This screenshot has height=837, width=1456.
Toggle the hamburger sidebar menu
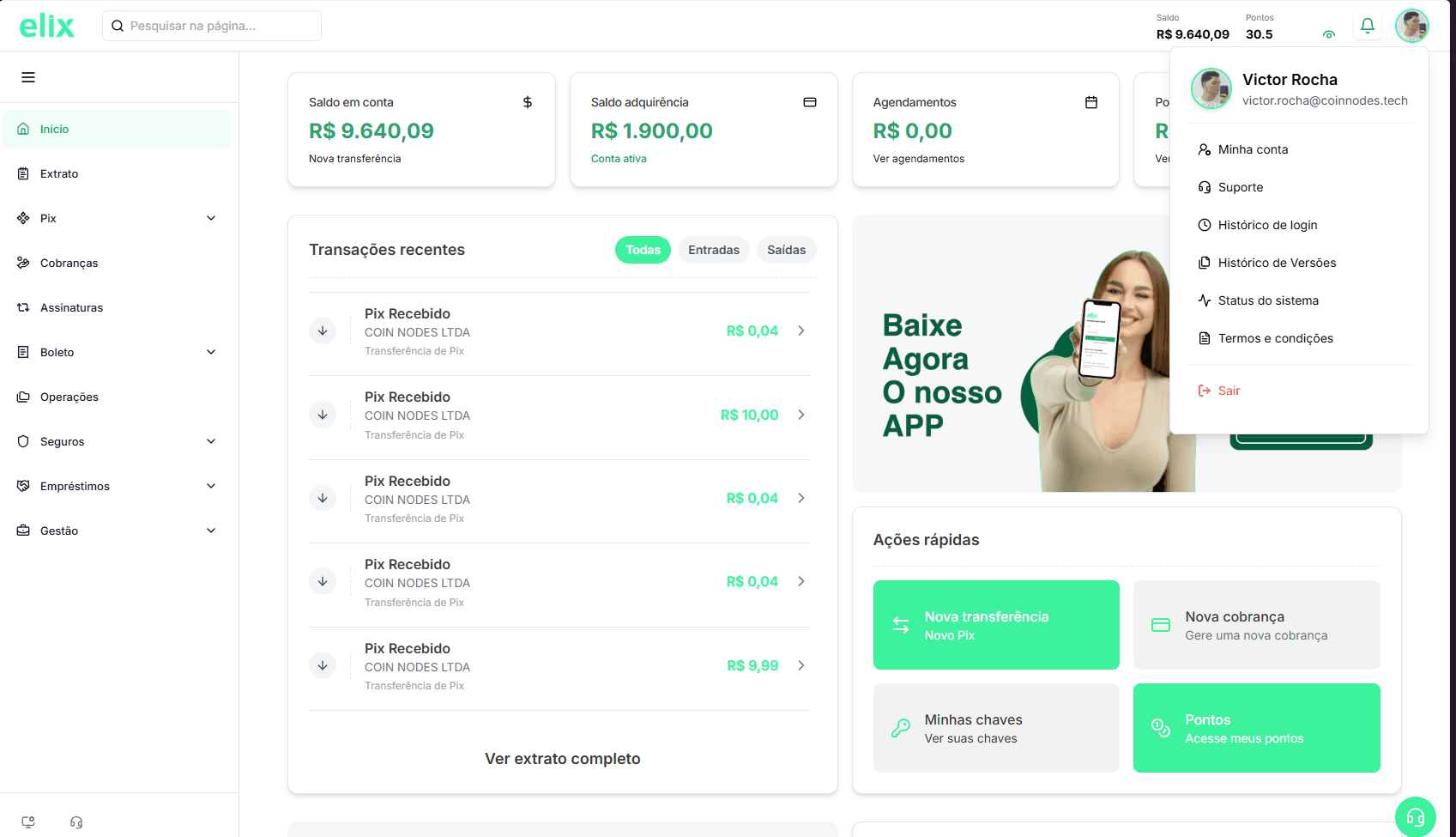[x=28, y=77]
